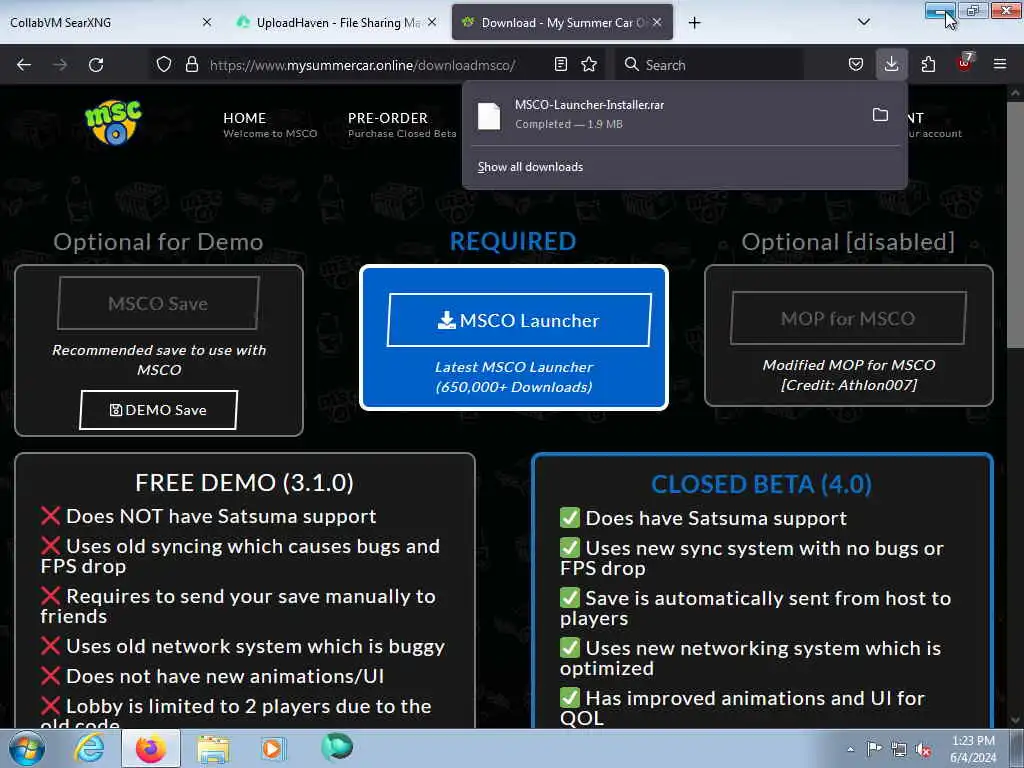
Task: Open the extensions puzzle icon
Action: tap(928, 65)
